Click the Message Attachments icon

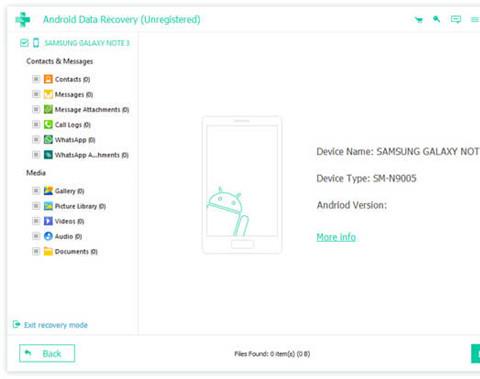(48, 109)
